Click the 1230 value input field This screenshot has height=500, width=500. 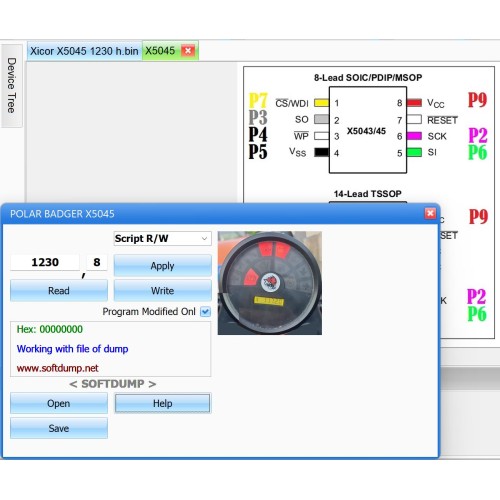(x=45, y=262)
